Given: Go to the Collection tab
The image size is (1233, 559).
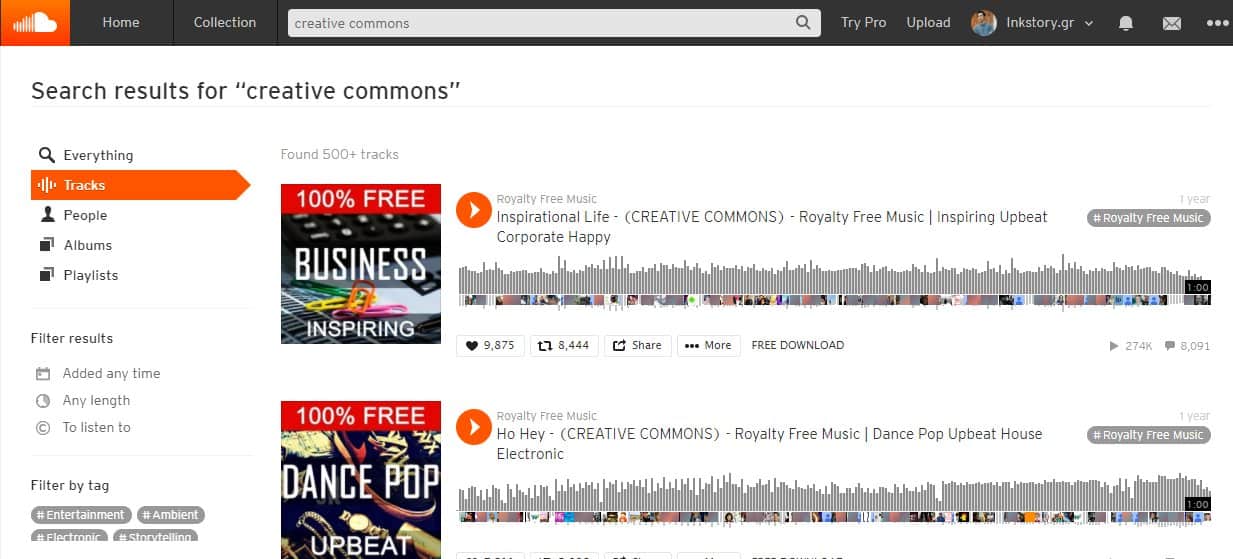Looking at the screenshot, I should [x=225, y=22].
